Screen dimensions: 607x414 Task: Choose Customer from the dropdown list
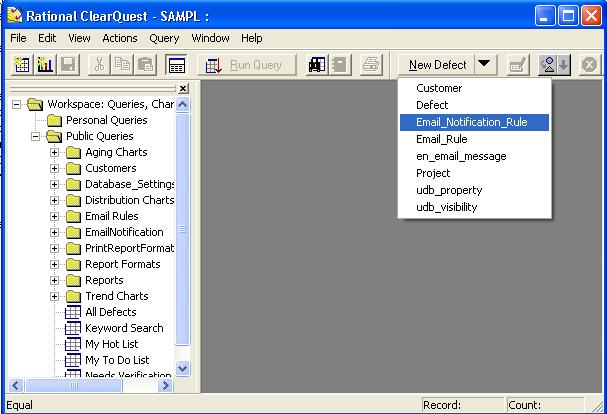pyautogui.click(x=474, y=88)
